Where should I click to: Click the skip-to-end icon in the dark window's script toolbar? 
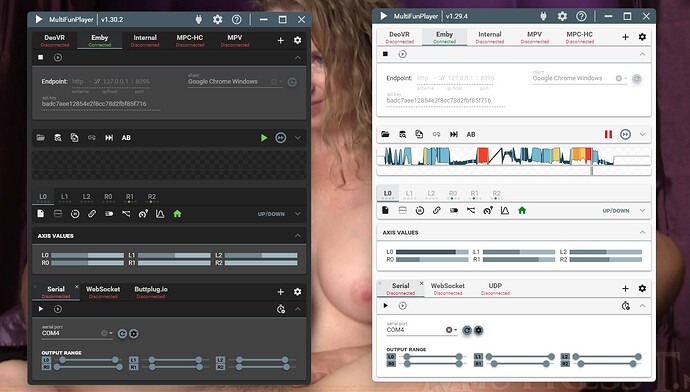[x=109, y=138]
